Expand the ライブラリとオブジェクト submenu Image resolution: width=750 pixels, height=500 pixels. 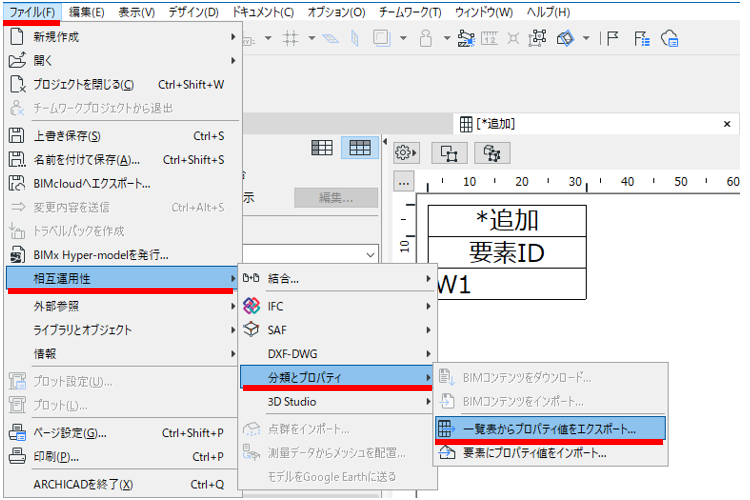(122, 330)
